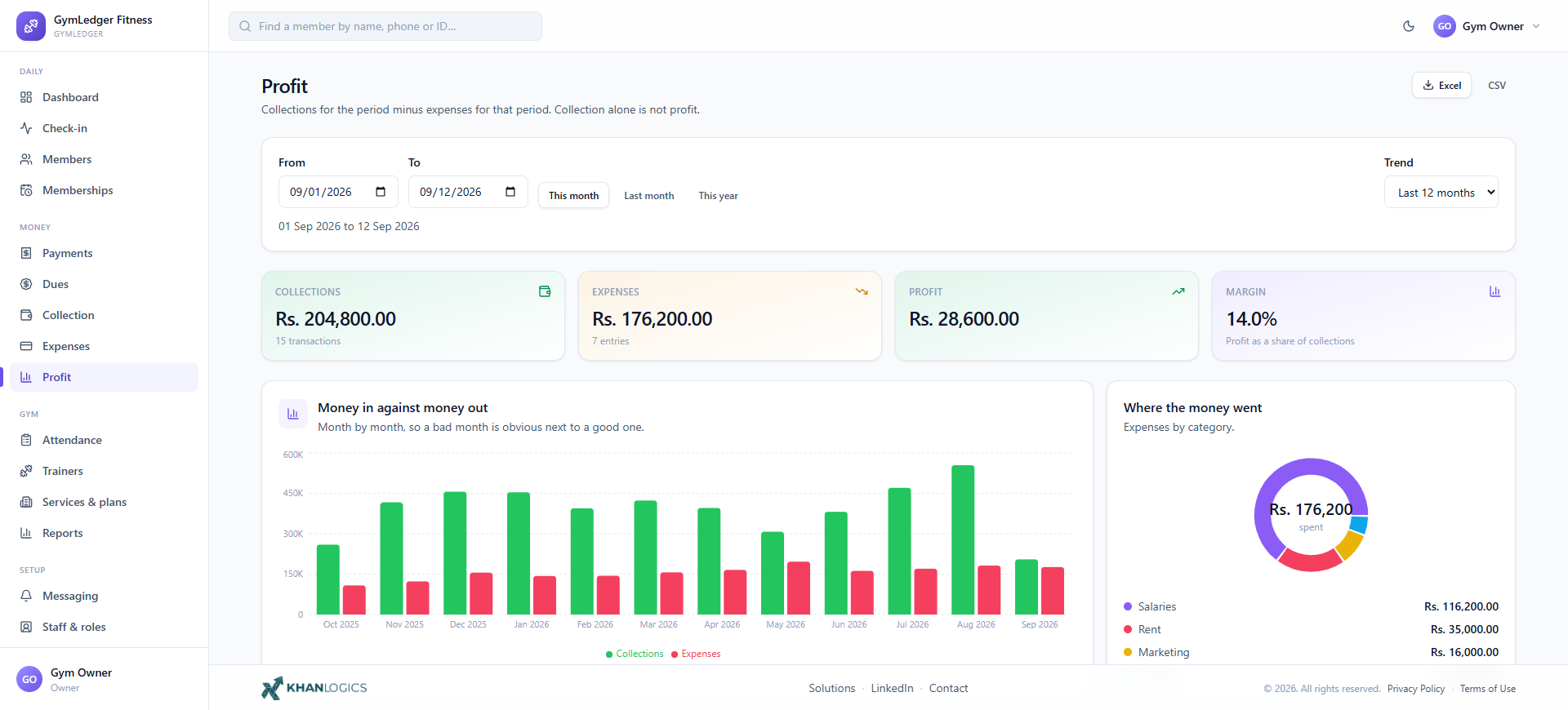The width and height of the screenshot is (1568, 710).
Task: Open the Contact footer link
Action: (x=948, y=688)
